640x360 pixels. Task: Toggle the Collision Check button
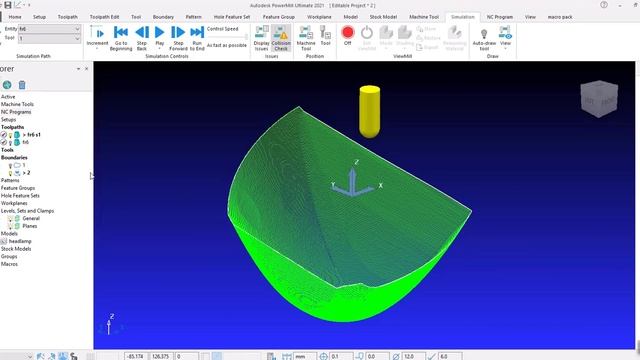pyautogui.click(x=281, y=38)
